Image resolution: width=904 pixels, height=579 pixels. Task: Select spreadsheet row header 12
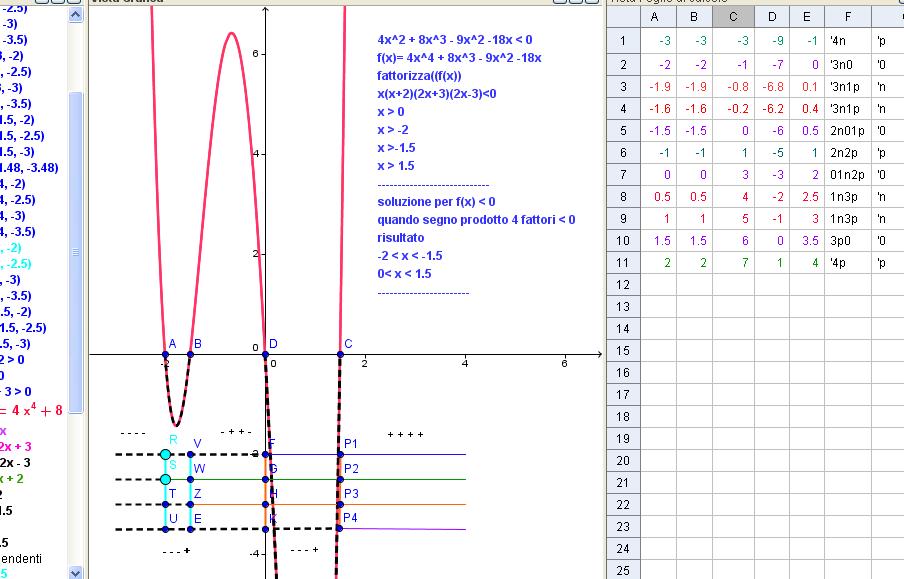(x=623, y=284)
